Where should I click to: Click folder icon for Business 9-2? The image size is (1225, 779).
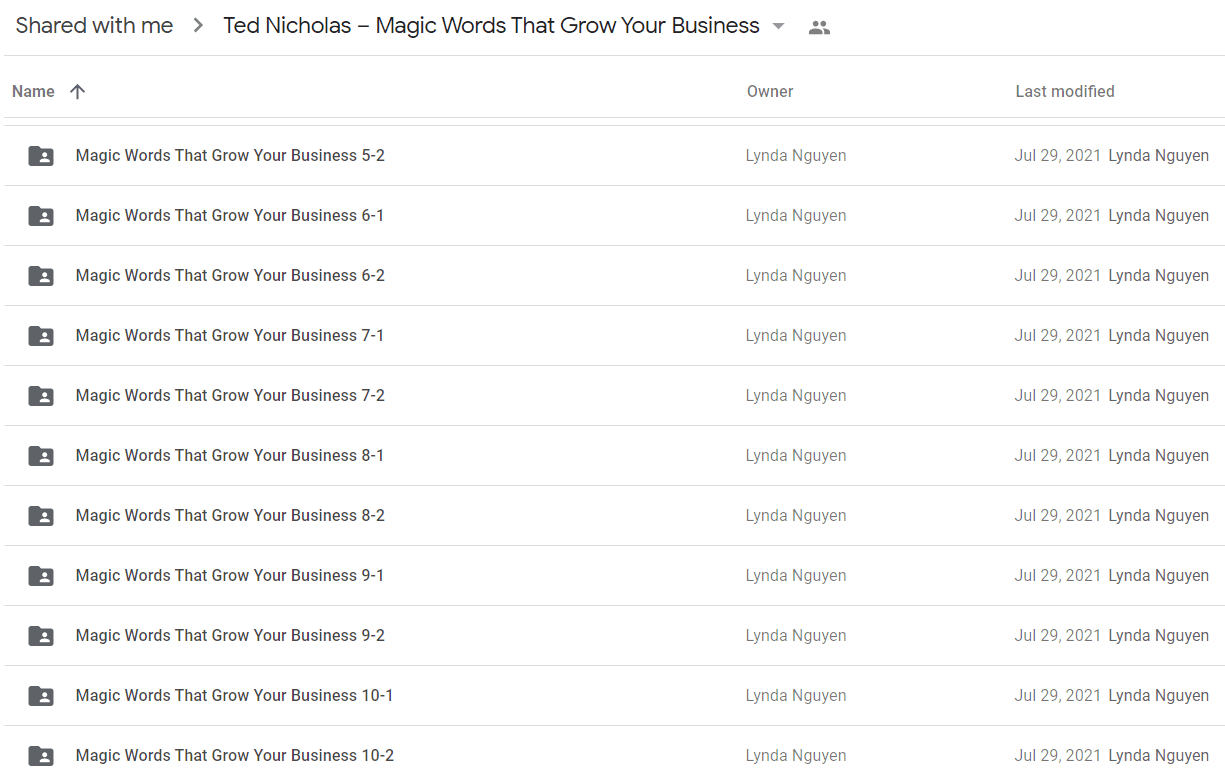(x=41, y=636)
